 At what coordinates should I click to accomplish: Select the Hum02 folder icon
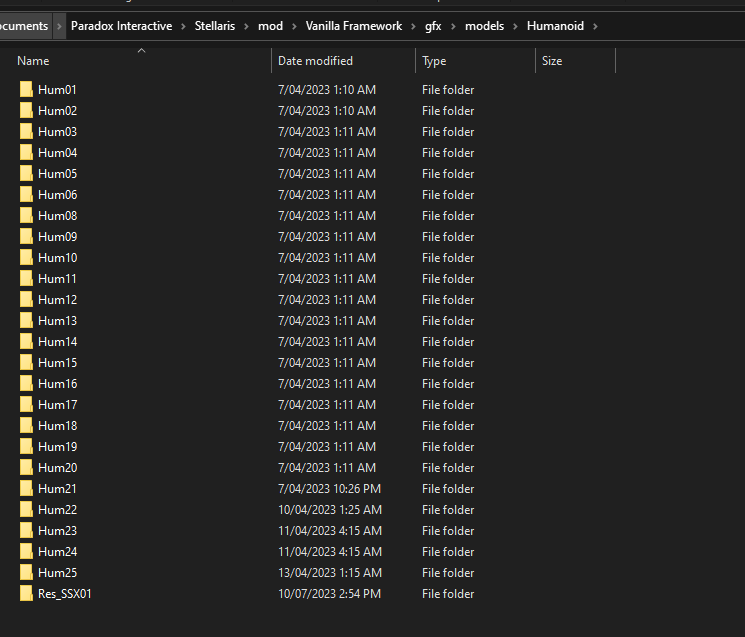click(26, 110)
